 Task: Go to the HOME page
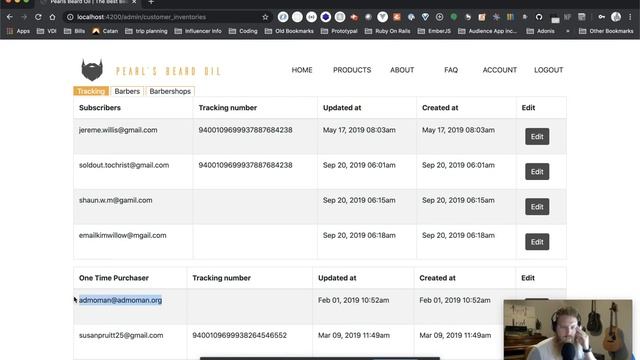coord(302,70)
